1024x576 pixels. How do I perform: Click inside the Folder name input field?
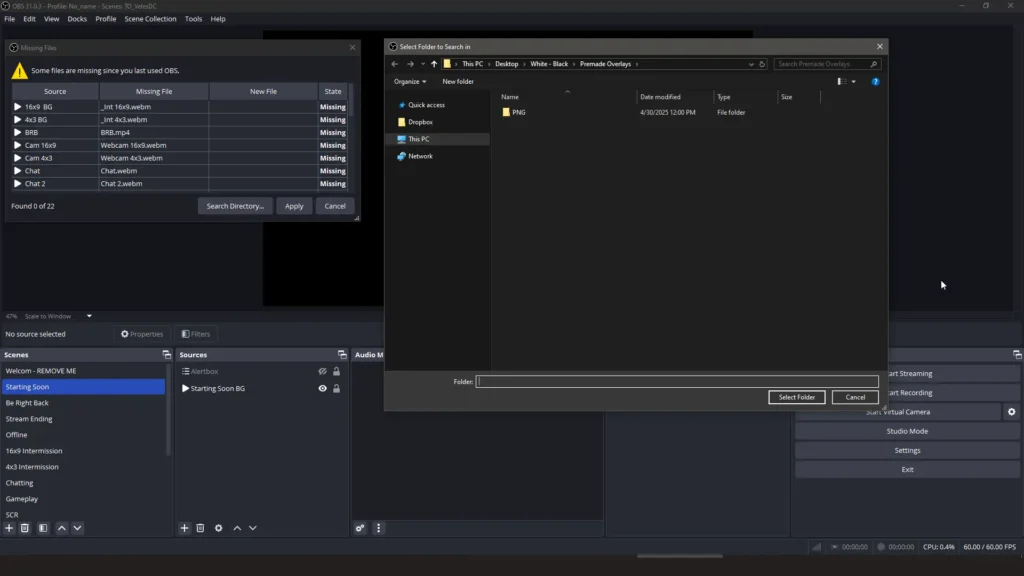point(677,381)
